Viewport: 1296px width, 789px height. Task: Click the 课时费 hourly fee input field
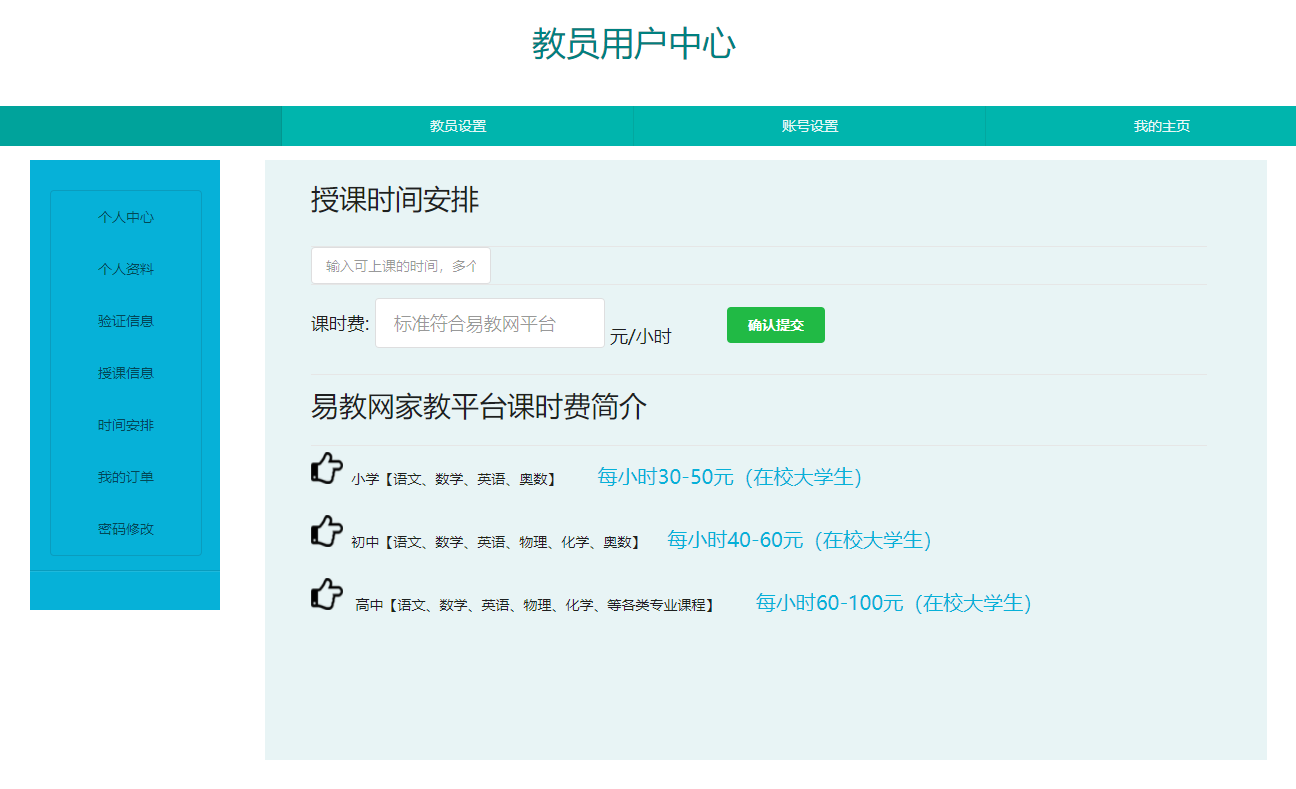coord(489,323)
